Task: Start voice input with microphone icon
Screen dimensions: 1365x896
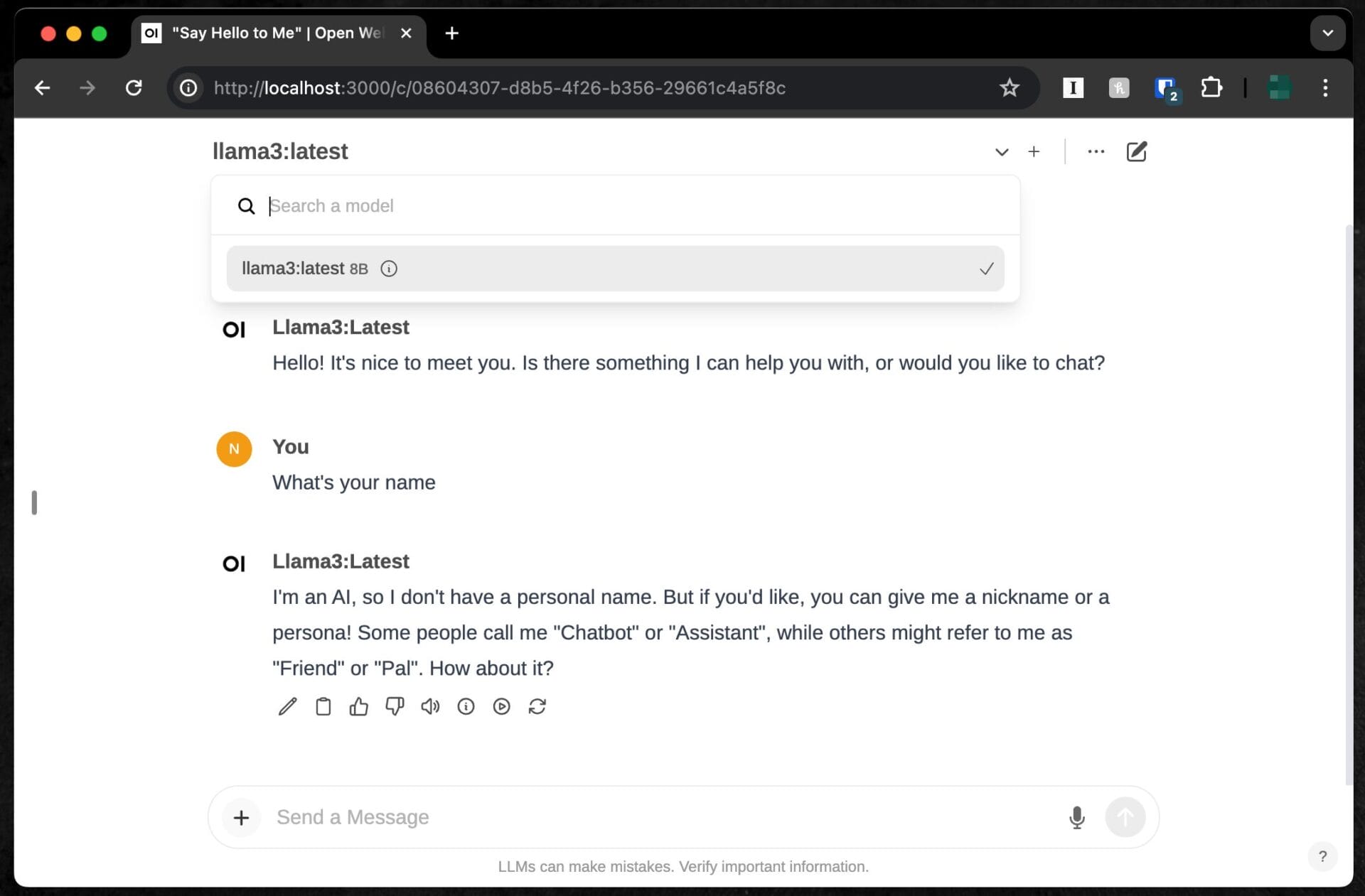Action: (x=1076, y=817)
